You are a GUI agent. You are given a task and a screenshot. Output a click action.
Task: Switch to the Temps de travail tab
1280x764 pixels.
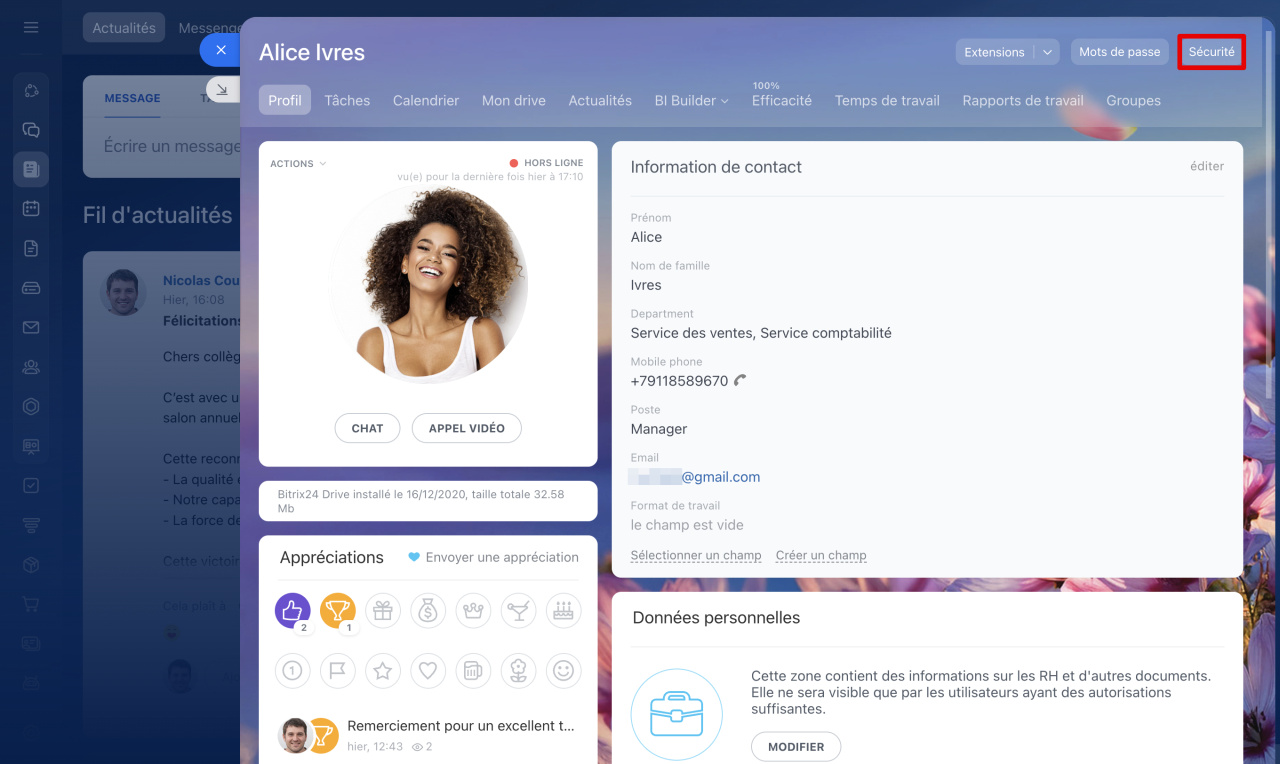click(887, 100)
